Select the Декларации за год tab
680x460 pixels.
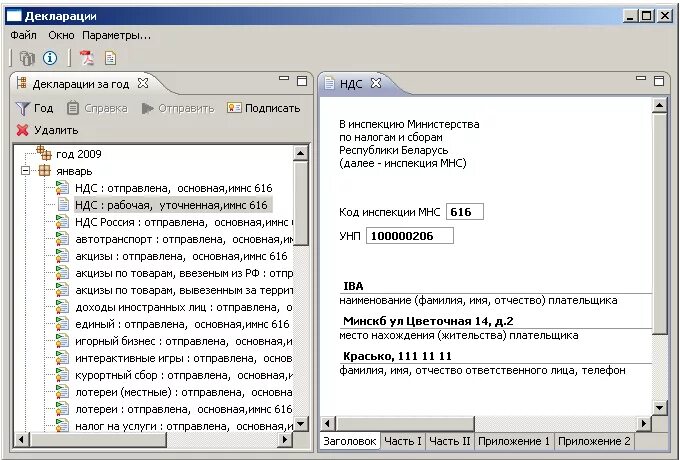(x=81, y=84)
